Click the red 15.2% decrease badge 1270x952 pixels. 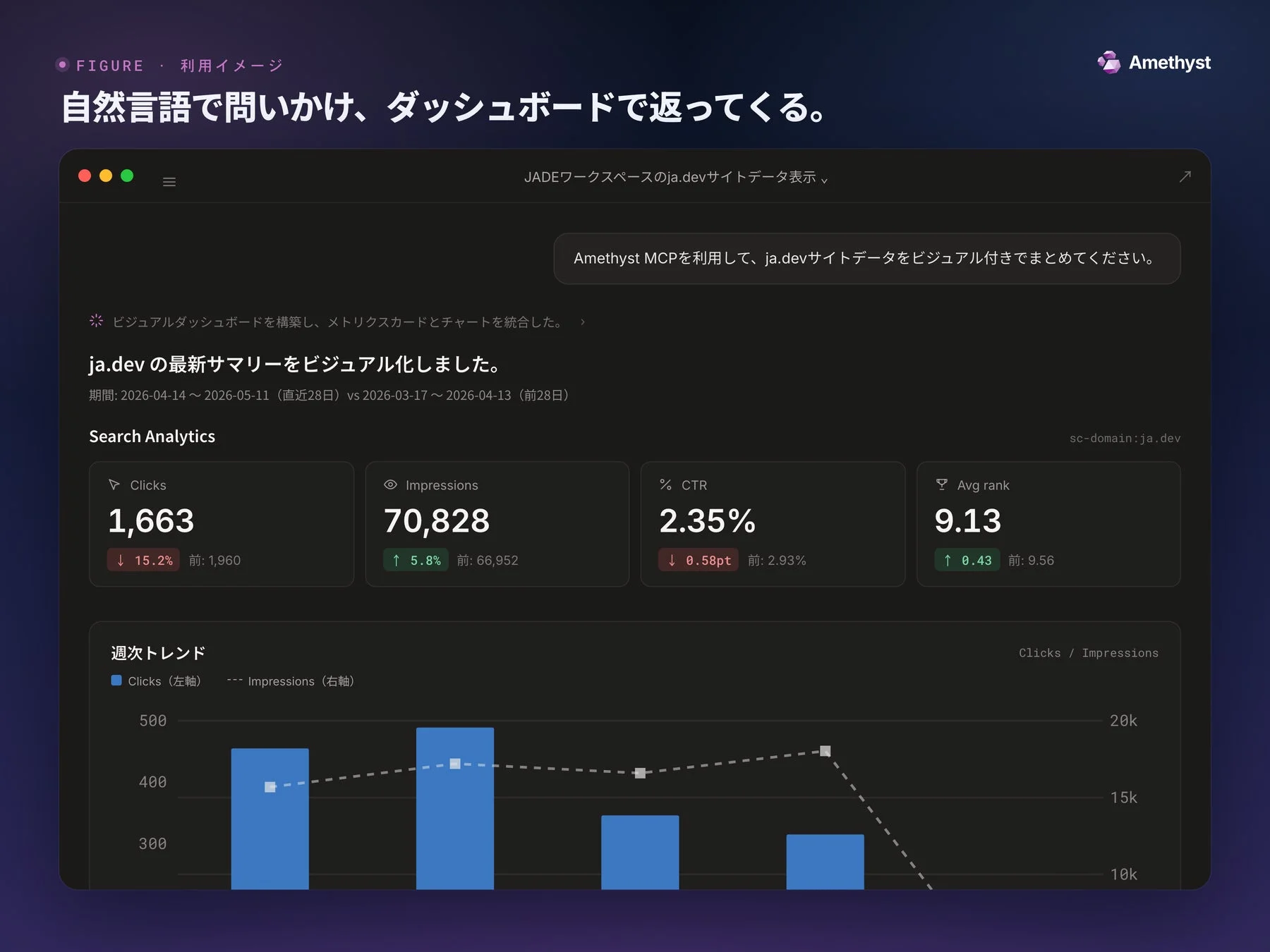[x=143, y=560]
